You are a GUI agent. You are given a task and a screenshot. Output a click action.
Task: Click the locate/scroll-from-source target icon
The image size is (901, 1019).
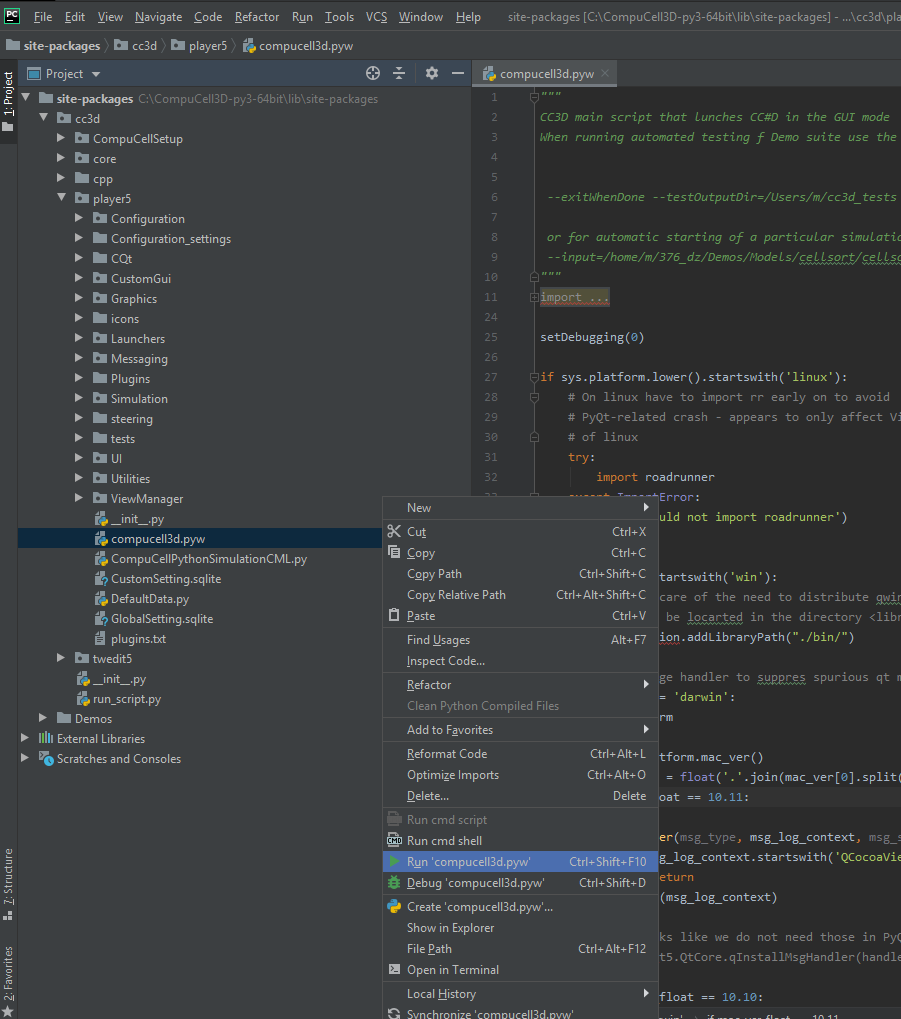372,73
